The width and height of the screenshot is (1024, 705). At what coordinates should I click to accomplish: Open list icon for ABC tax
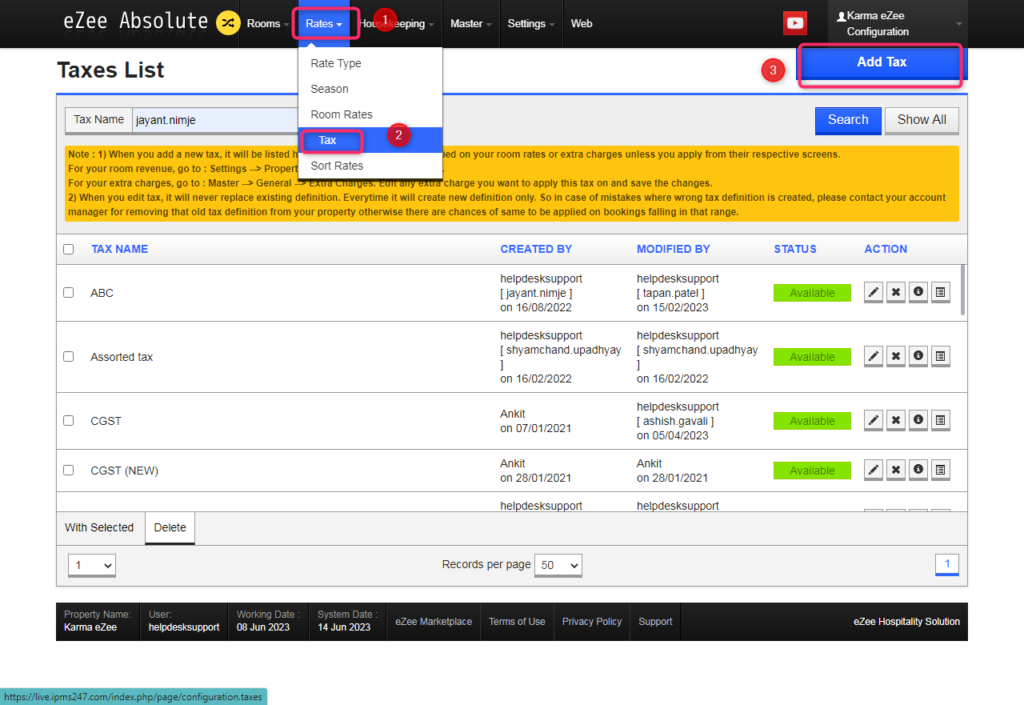(x=940, y=292)
